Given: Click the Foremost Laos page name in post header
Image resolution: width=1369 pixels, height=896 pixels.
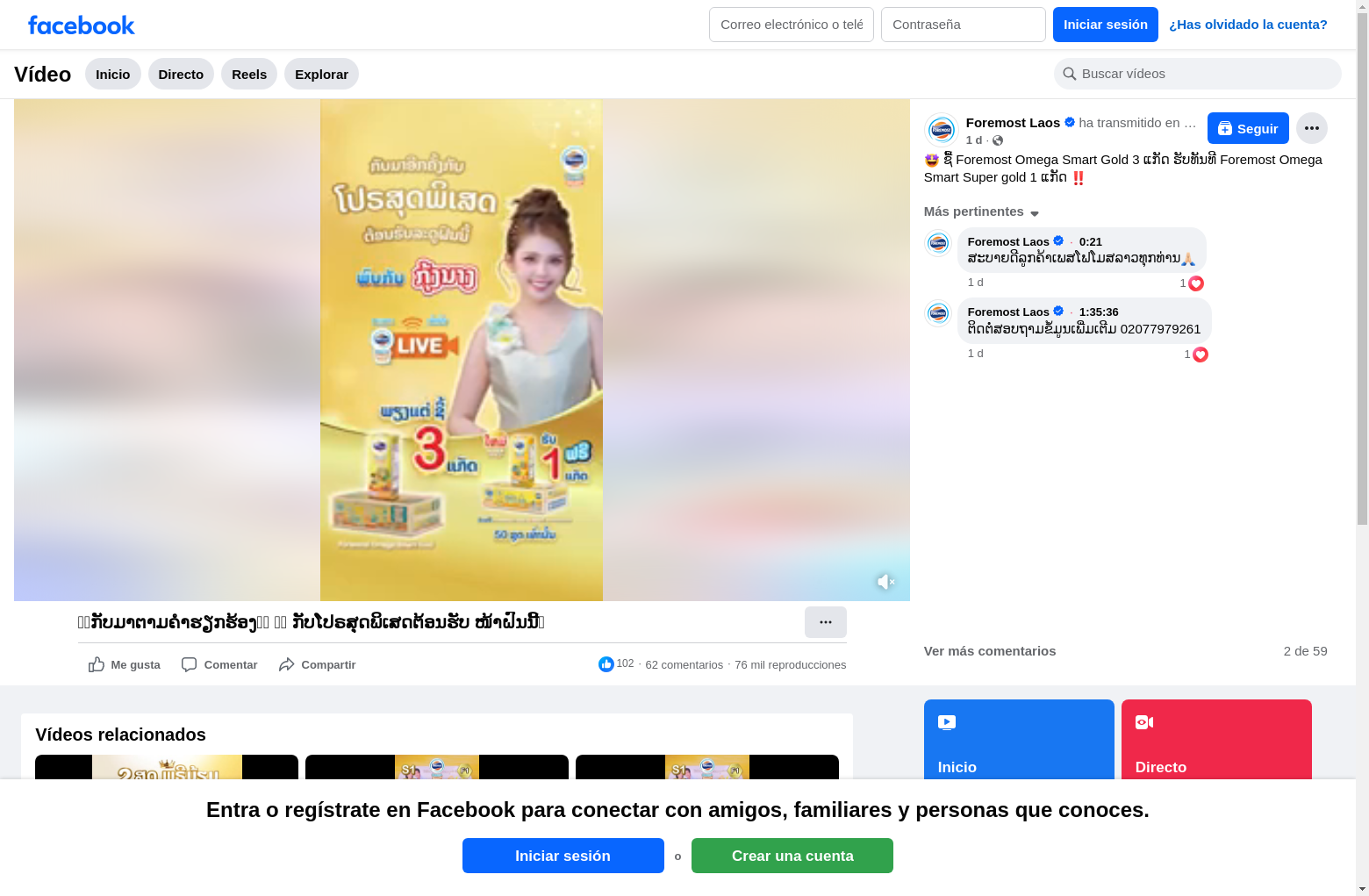Looking at the screenshot, I should (1013, 123).
